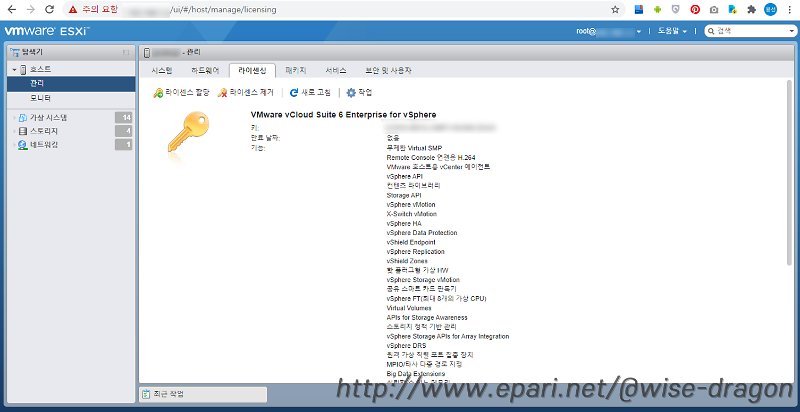The image size is (800, 412).
Task: Switch to the 보안 및 사용자 tab
Action: pyautogui.click(x=388, y=70)
